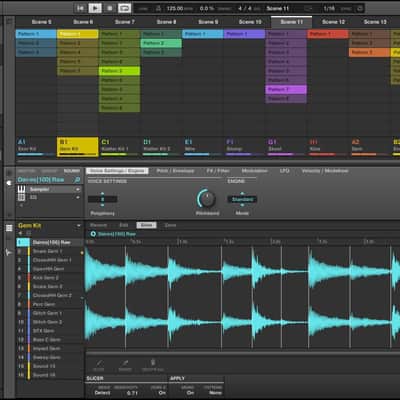
Task: Click the Play button in the transport
Action: tap(95, 8)
